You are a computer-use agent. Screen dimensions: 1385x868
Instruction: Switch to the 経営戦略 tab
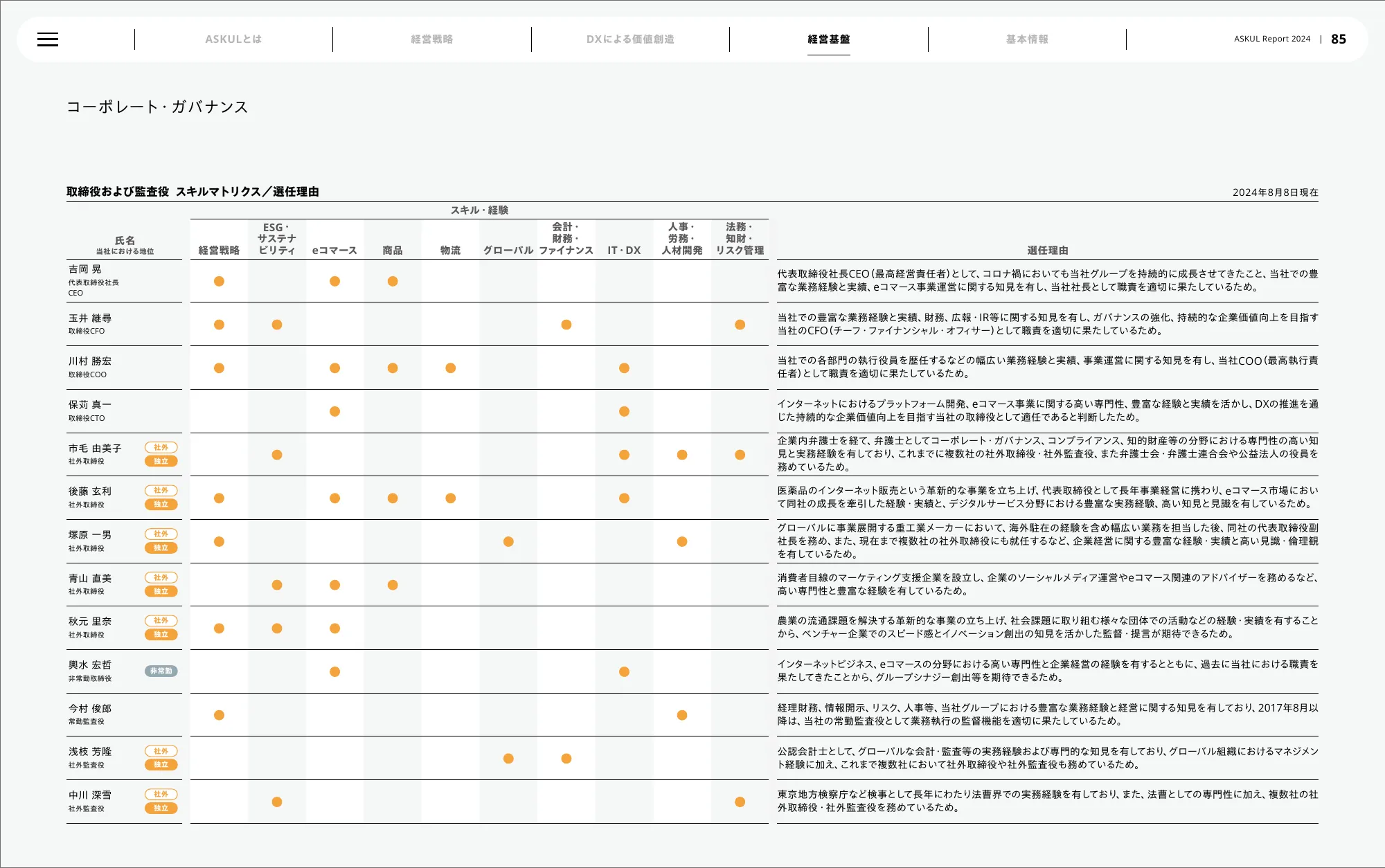(431, 39)
